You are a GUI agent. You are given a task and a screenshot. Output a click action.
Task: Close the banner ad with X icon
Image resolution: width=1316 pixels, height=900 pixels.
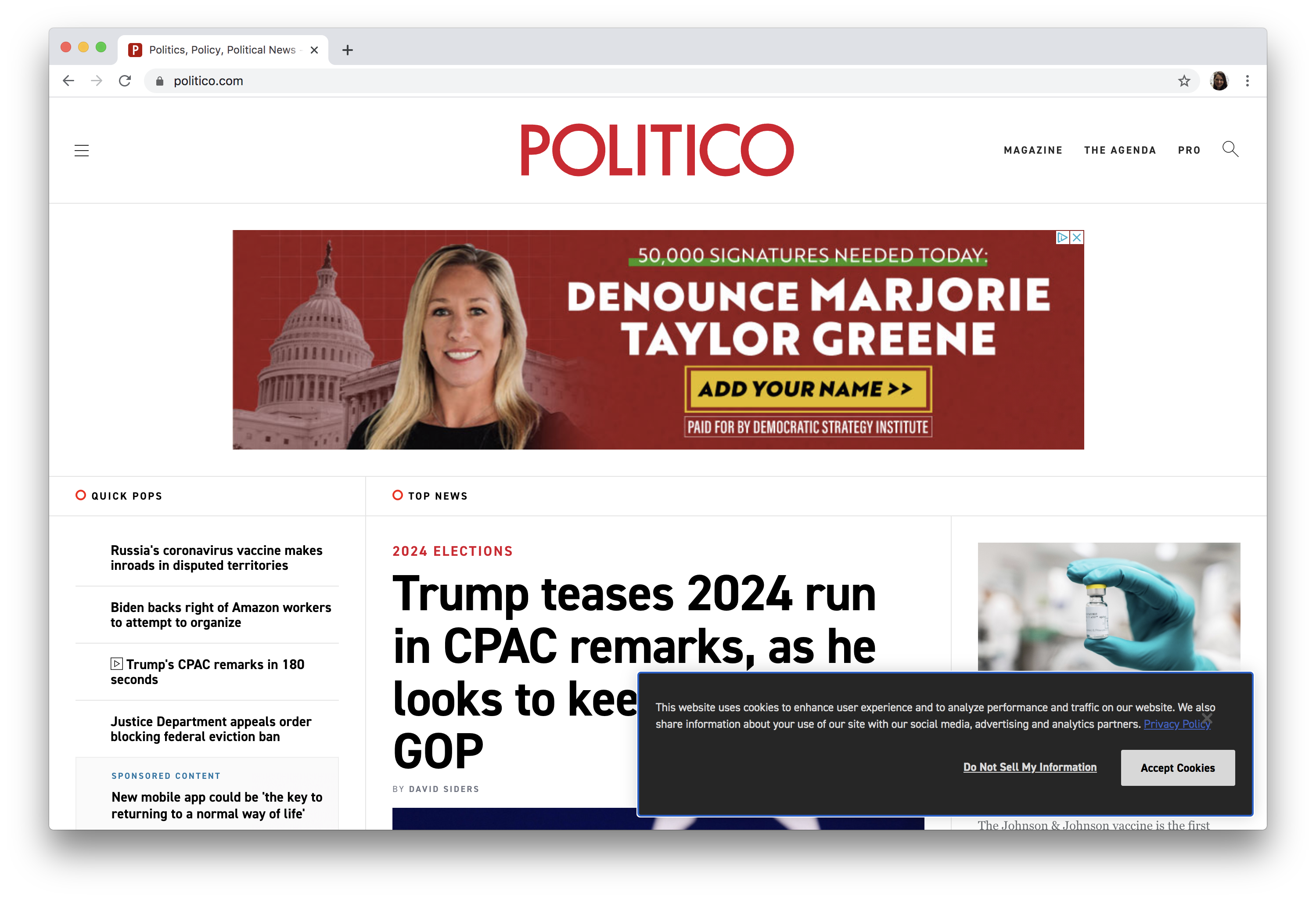[x=1077, y=238]
